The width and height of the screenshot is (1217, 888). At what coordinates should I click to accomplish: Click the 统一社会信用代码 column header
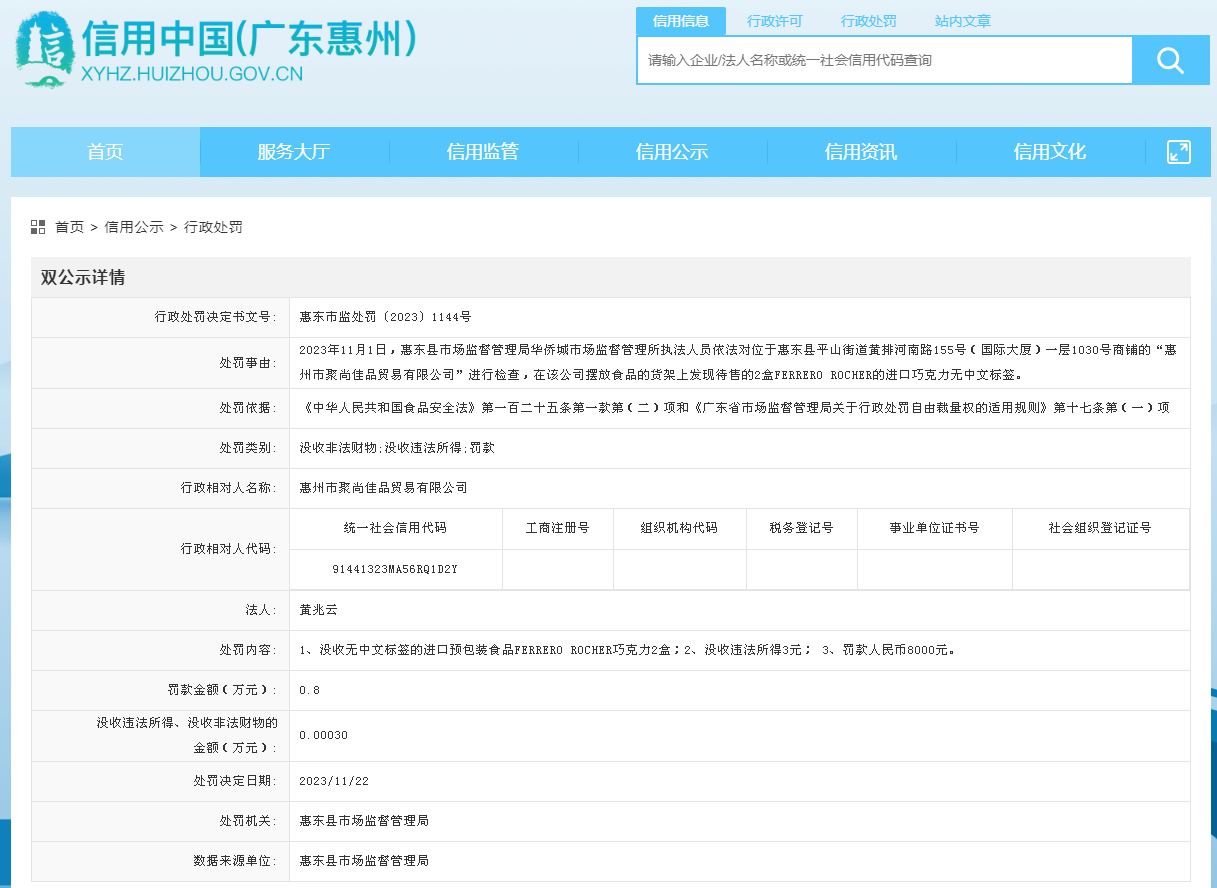coord(395,528)
